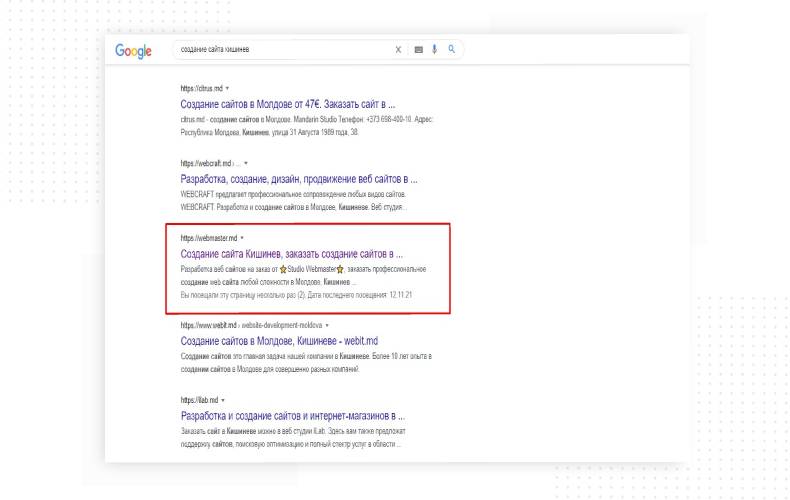Expand dropdown arrow next to citrus.md URL
This screenshot has width=790, height=500.
(227, 88)
